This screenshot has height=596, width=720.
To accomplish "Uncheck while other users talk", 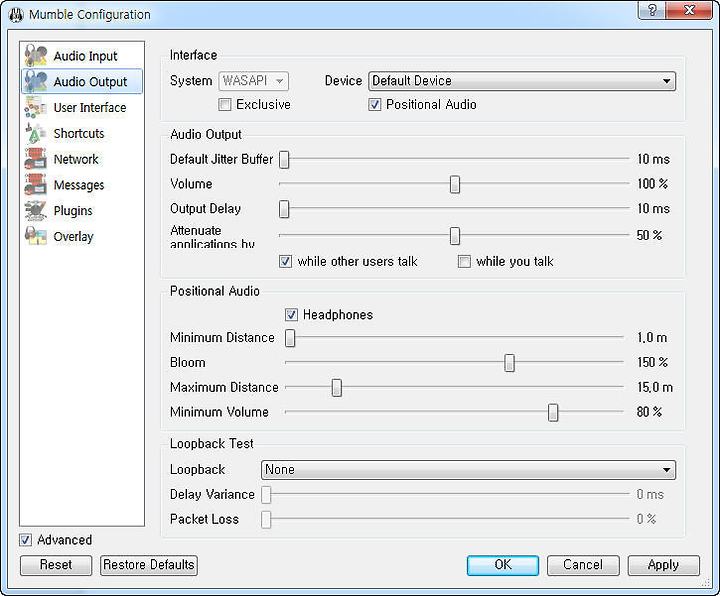I will pos(285,262).
